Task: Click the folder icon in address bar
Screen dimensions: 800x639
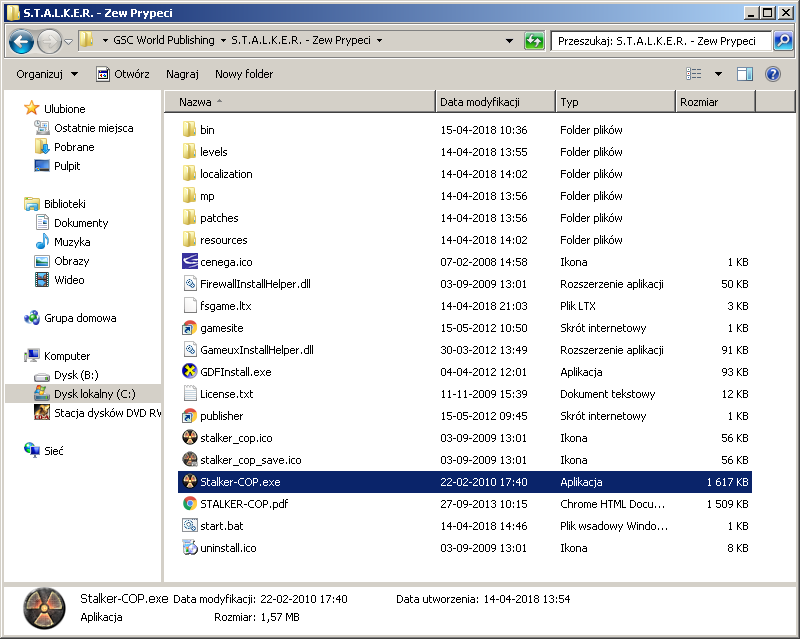Action: (87, 39)
